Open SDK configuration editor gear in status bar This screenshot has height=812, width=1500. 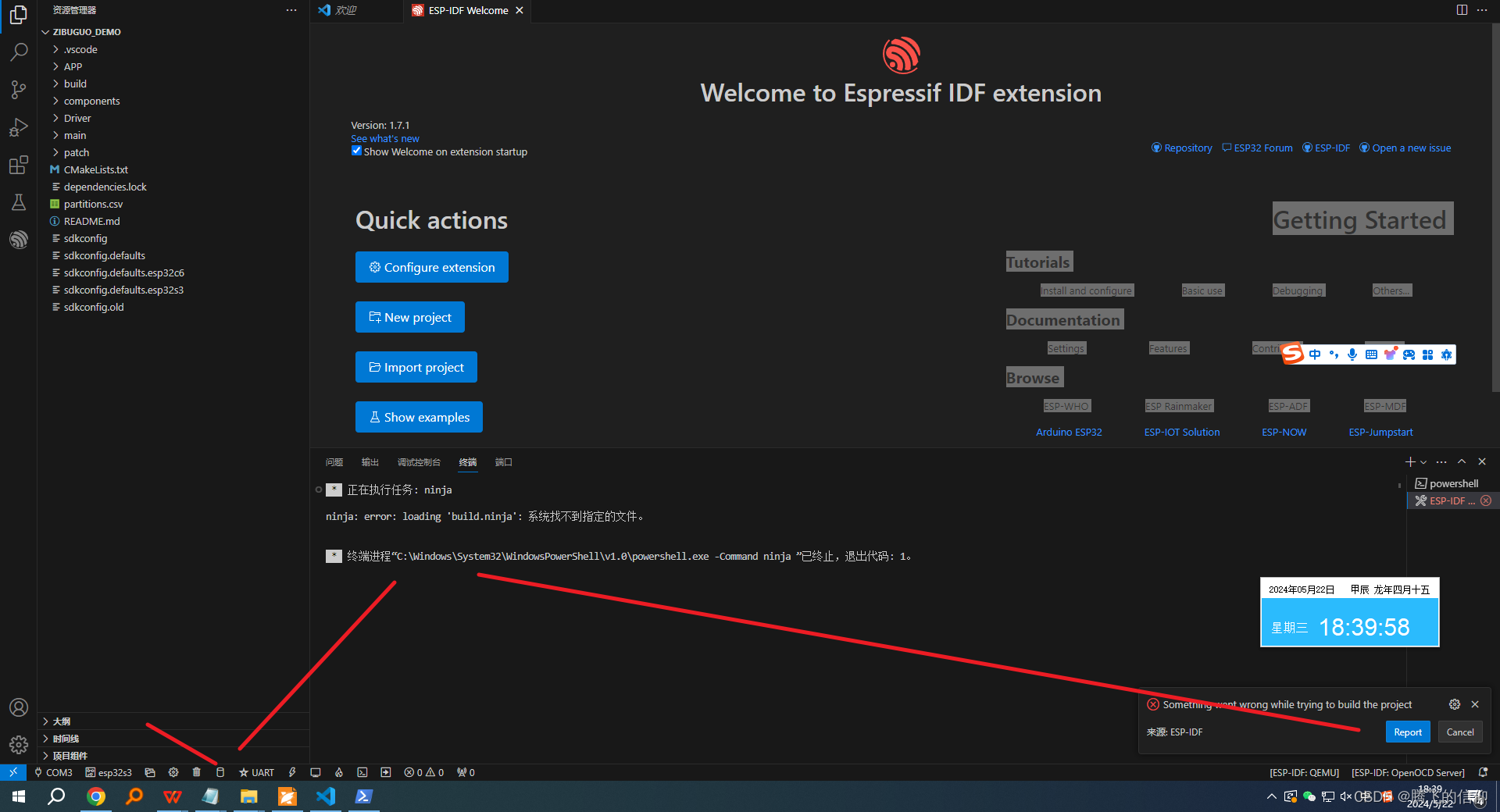point(173,772)
